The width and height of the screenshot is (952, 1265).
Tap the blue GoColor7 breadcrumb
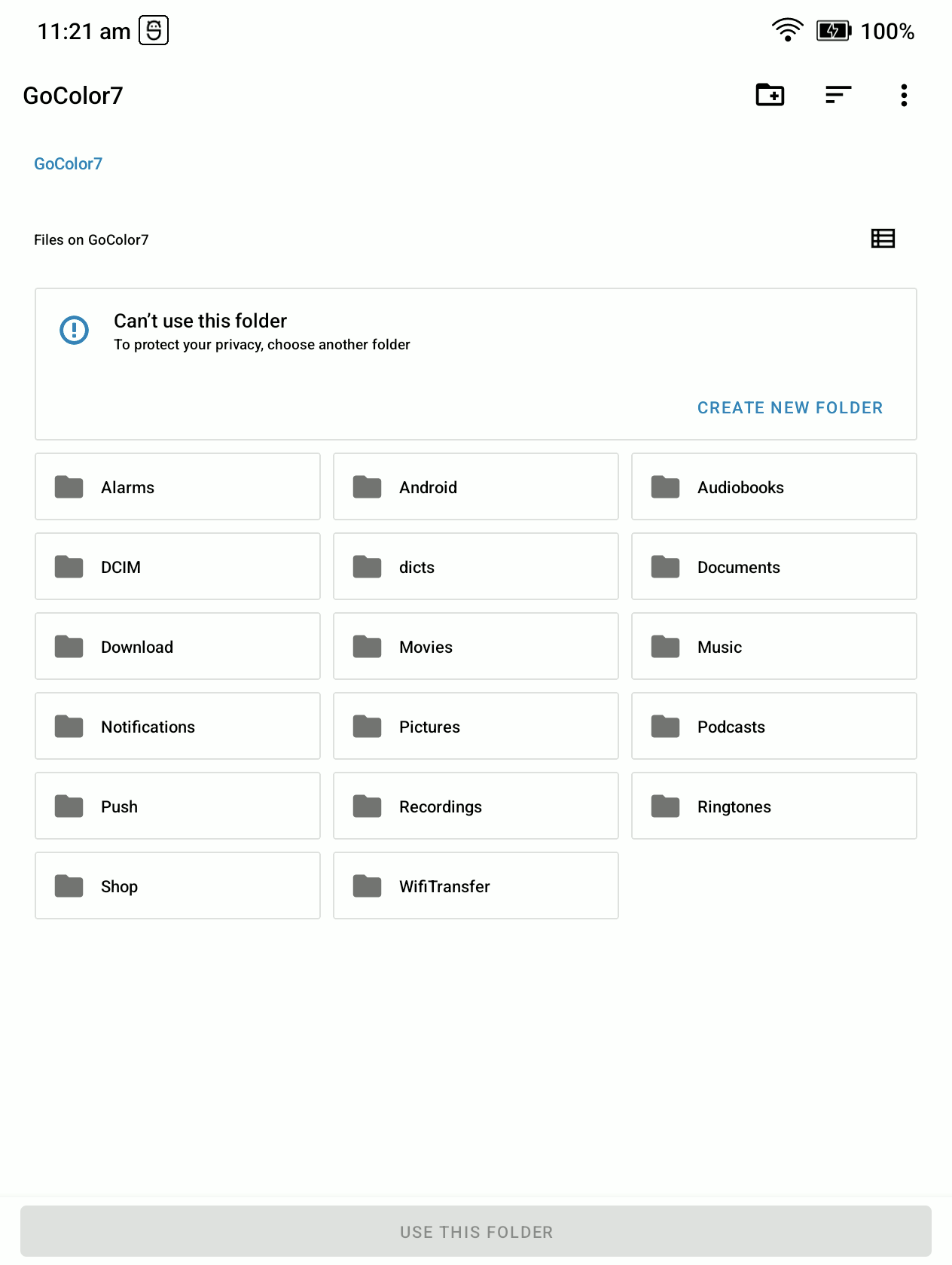click(68, 163)
